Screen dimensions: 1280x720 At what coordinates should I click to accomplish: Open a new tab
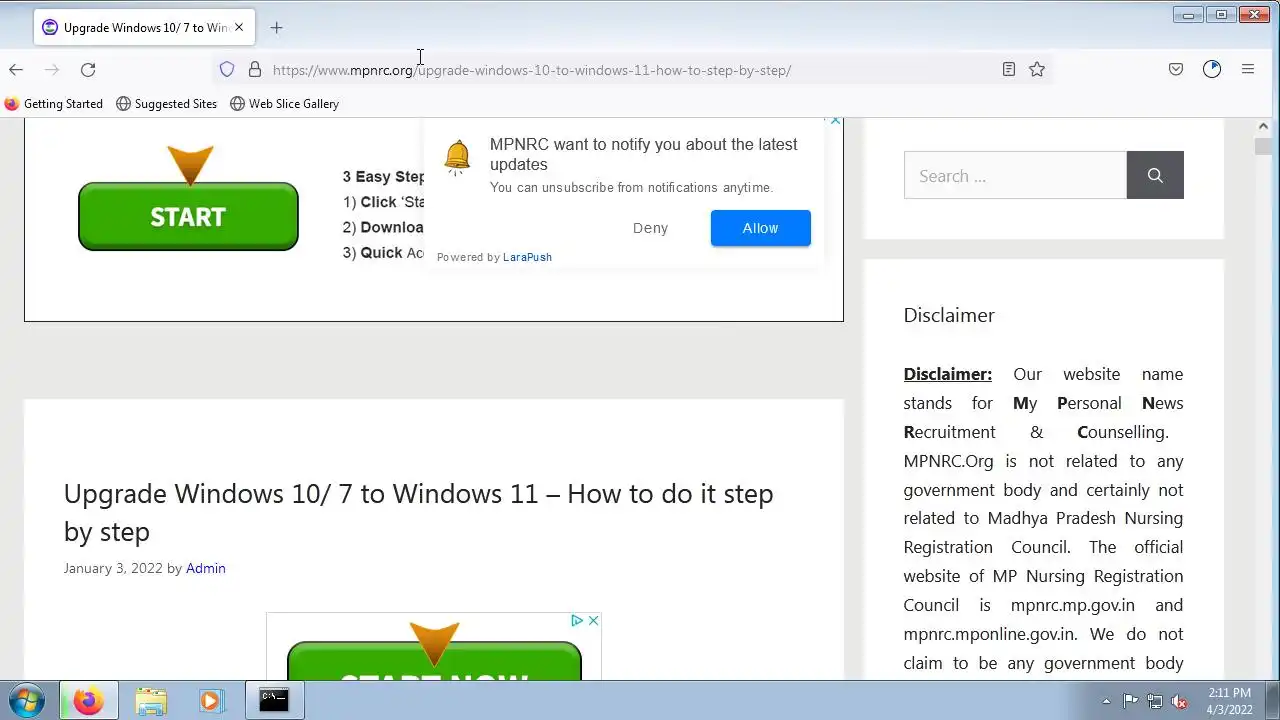[277, 27]
